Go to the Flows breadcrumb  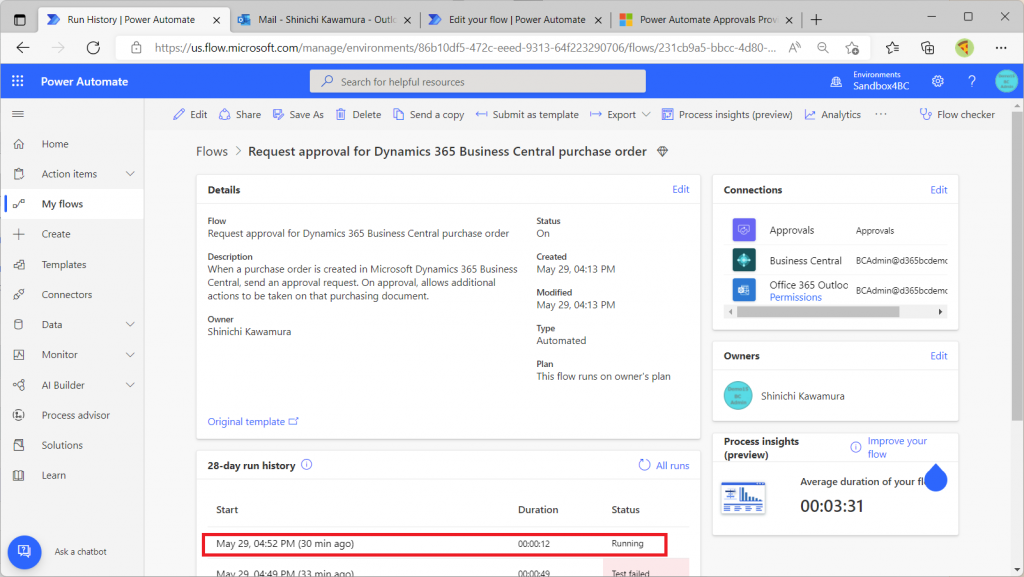pyautogui.click(x=212, y=151)
